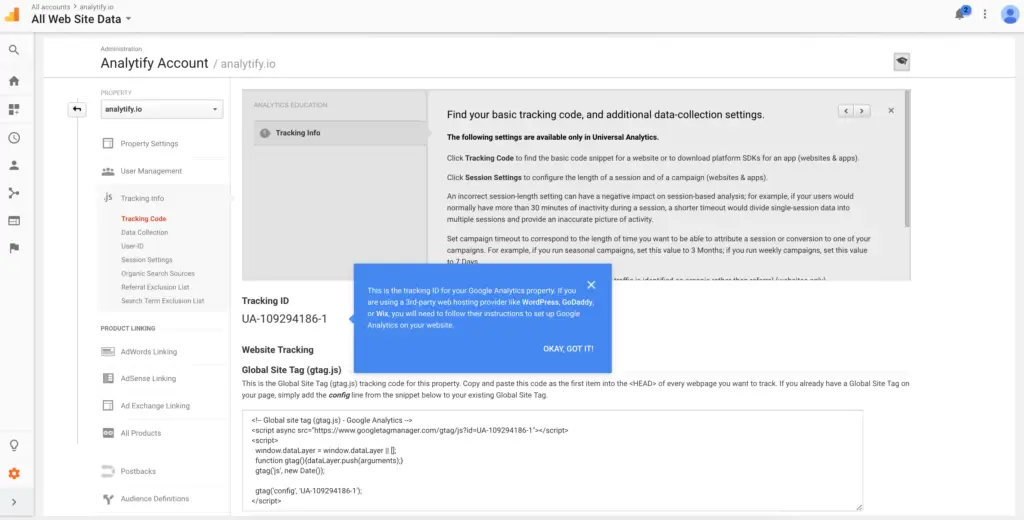Open notifications bell icon
This screenshot has width=1024, height=520.
coord(961,14)
